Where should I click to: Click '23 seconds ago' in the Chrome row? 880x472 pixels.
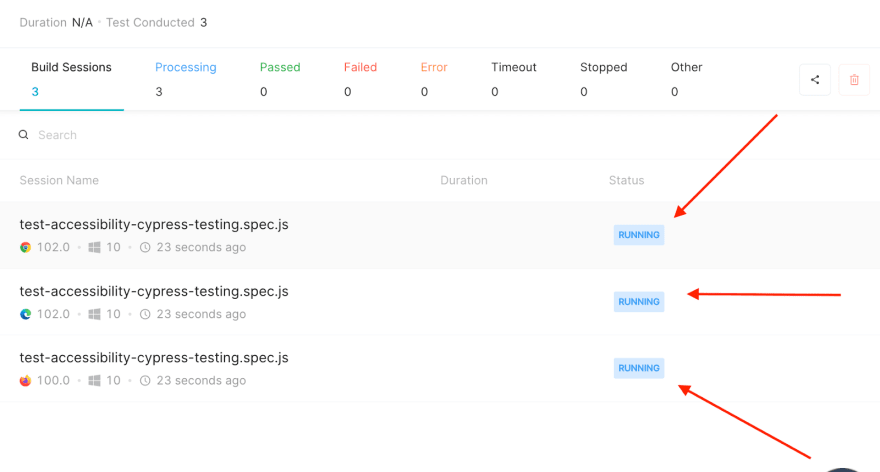click(x=201, y=248)
